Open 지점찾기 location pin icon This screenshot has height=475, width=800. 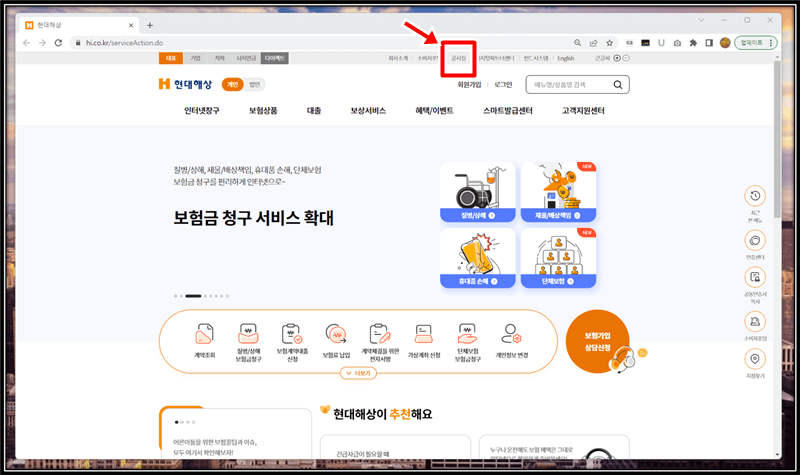click(x=755, y=359)
